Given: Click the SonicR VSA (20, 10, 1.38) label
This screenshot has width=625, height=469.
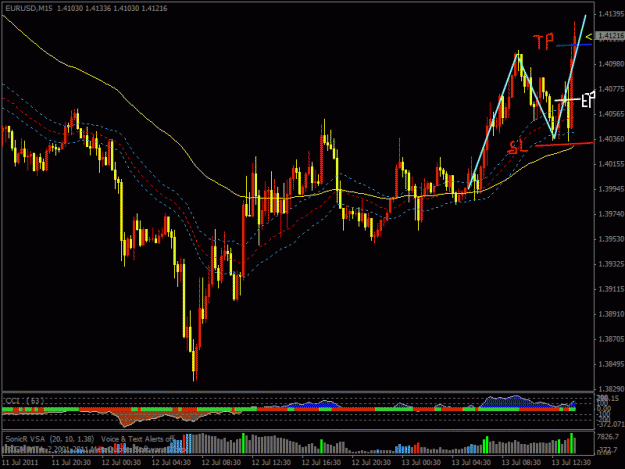Looking at the screenshot, I should 50,439.
